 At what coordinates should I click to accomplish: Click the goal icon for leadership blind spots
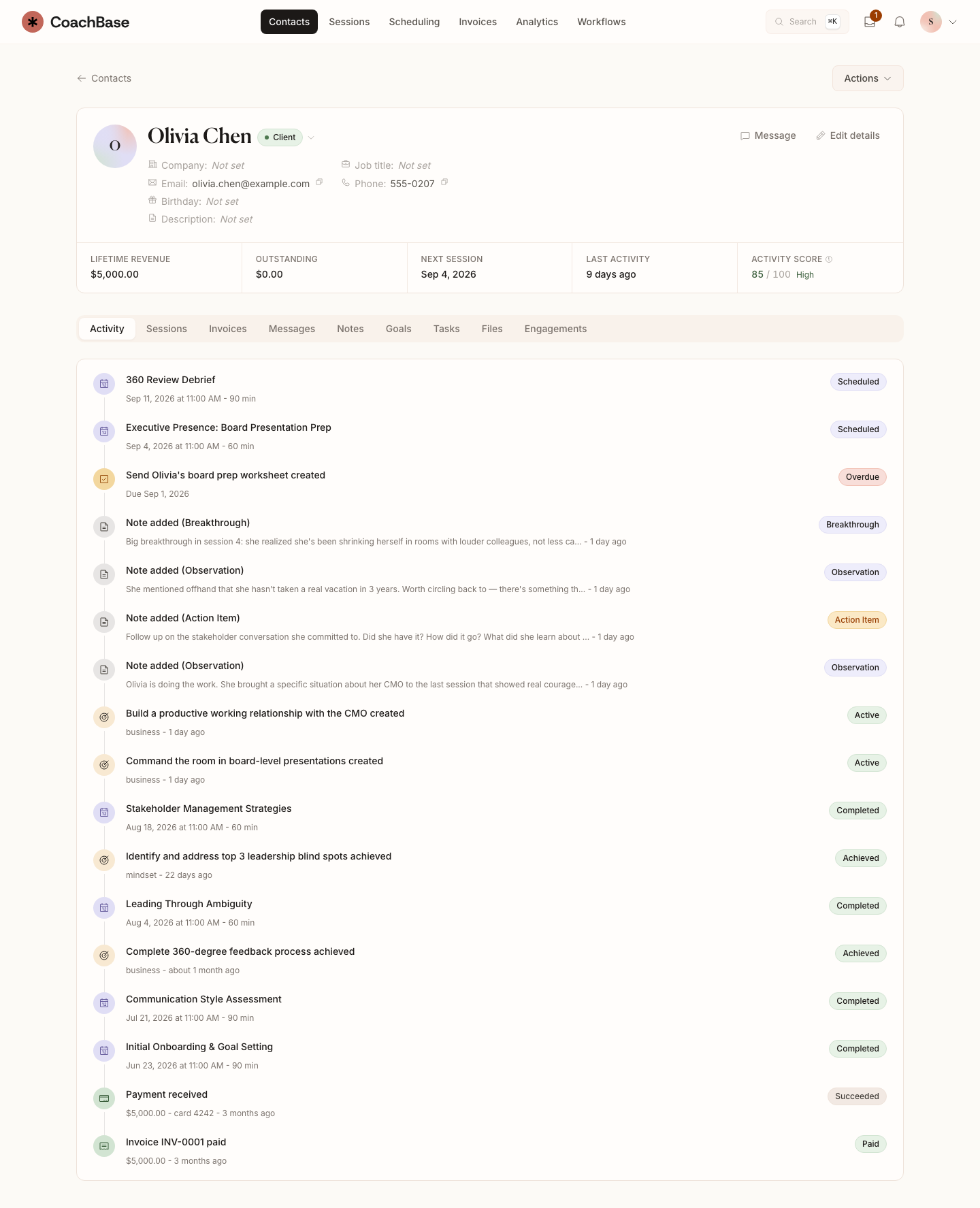click(104, 860)
